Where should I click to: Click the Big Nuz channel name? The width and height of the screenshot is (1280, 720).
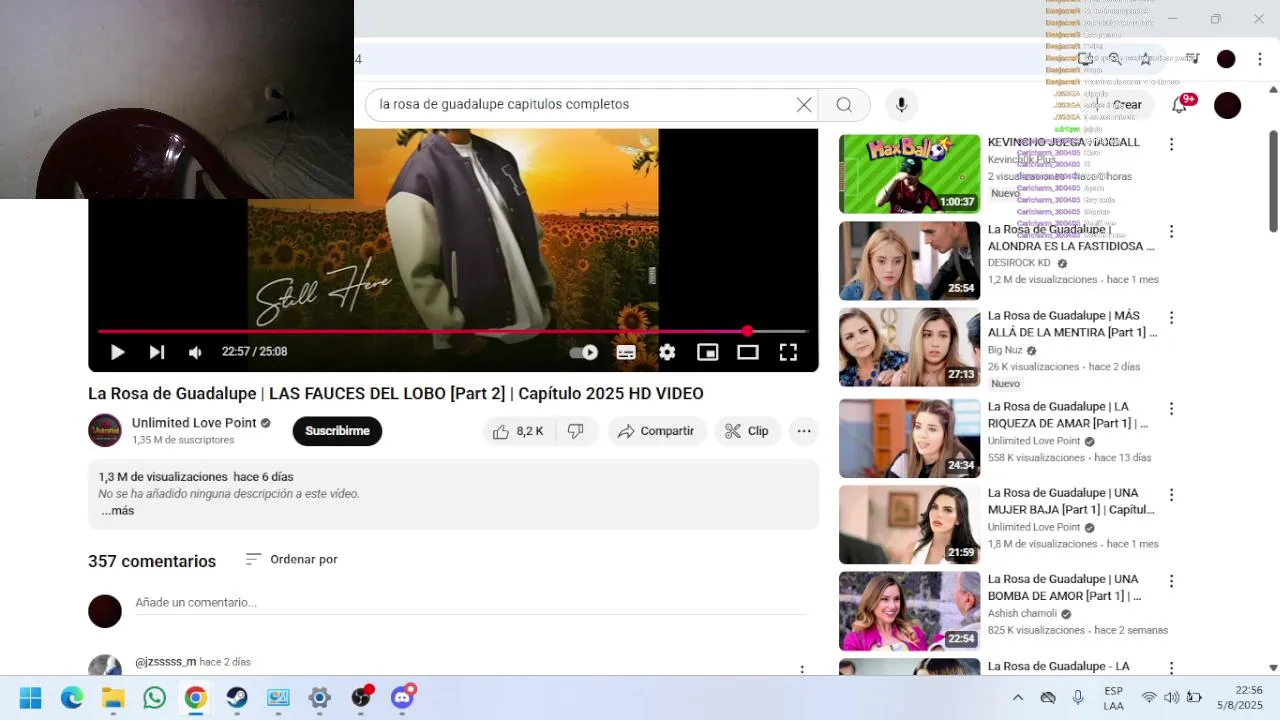coord(1005,350)
